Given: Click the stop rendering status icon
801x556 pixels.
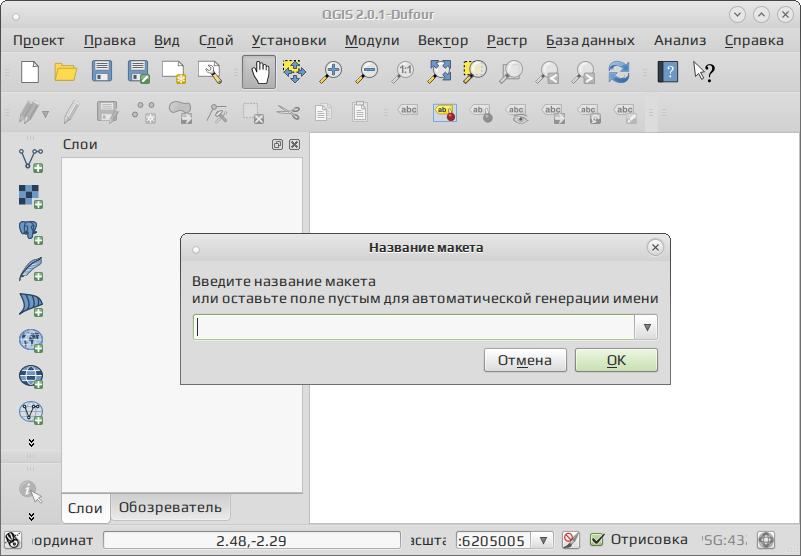Looking at the screenshot, I should pyautogui.click(x=571, y=540).
